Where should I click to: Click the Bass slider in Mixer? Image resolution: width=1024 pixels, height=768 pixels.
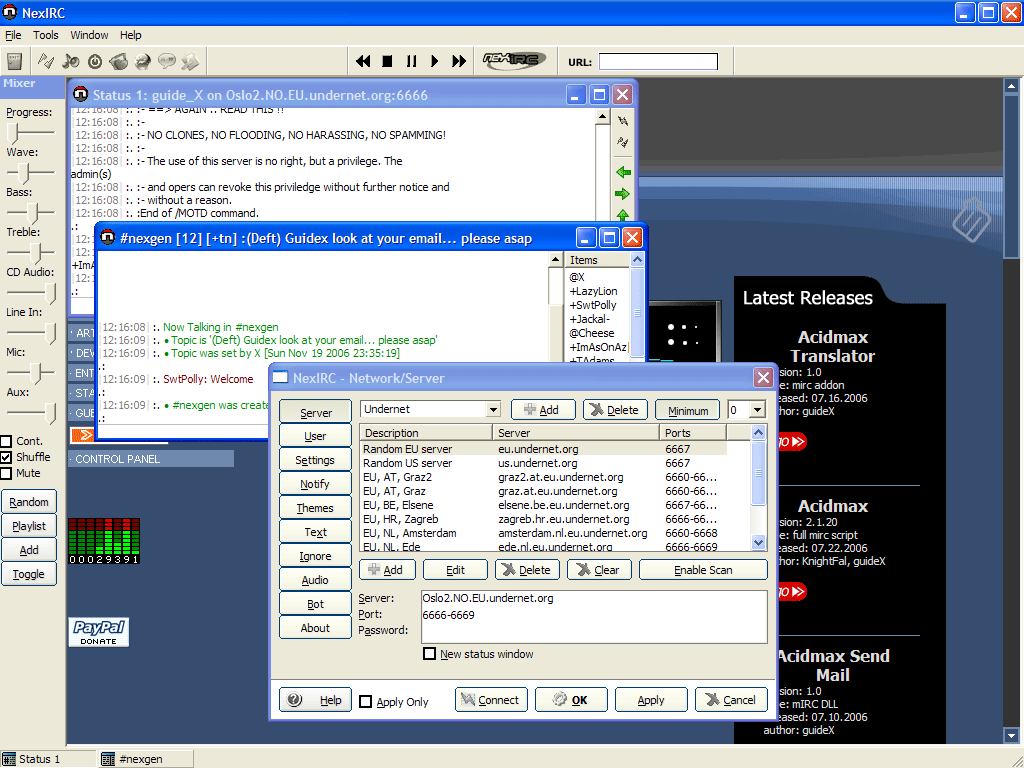tap(31, 212)
